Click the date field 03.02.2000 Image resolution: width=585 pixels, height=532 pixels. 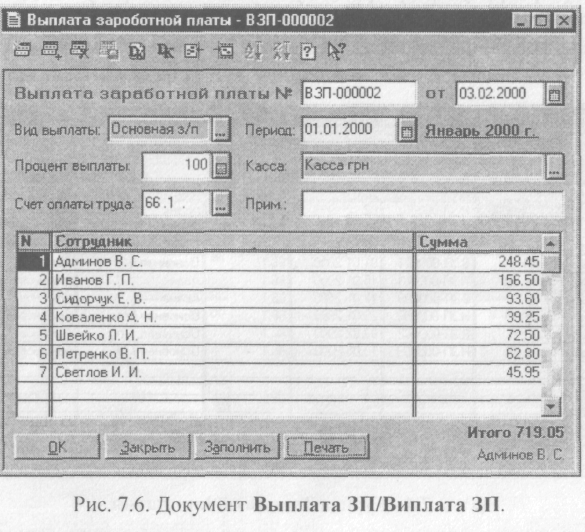tap(500, 94)
